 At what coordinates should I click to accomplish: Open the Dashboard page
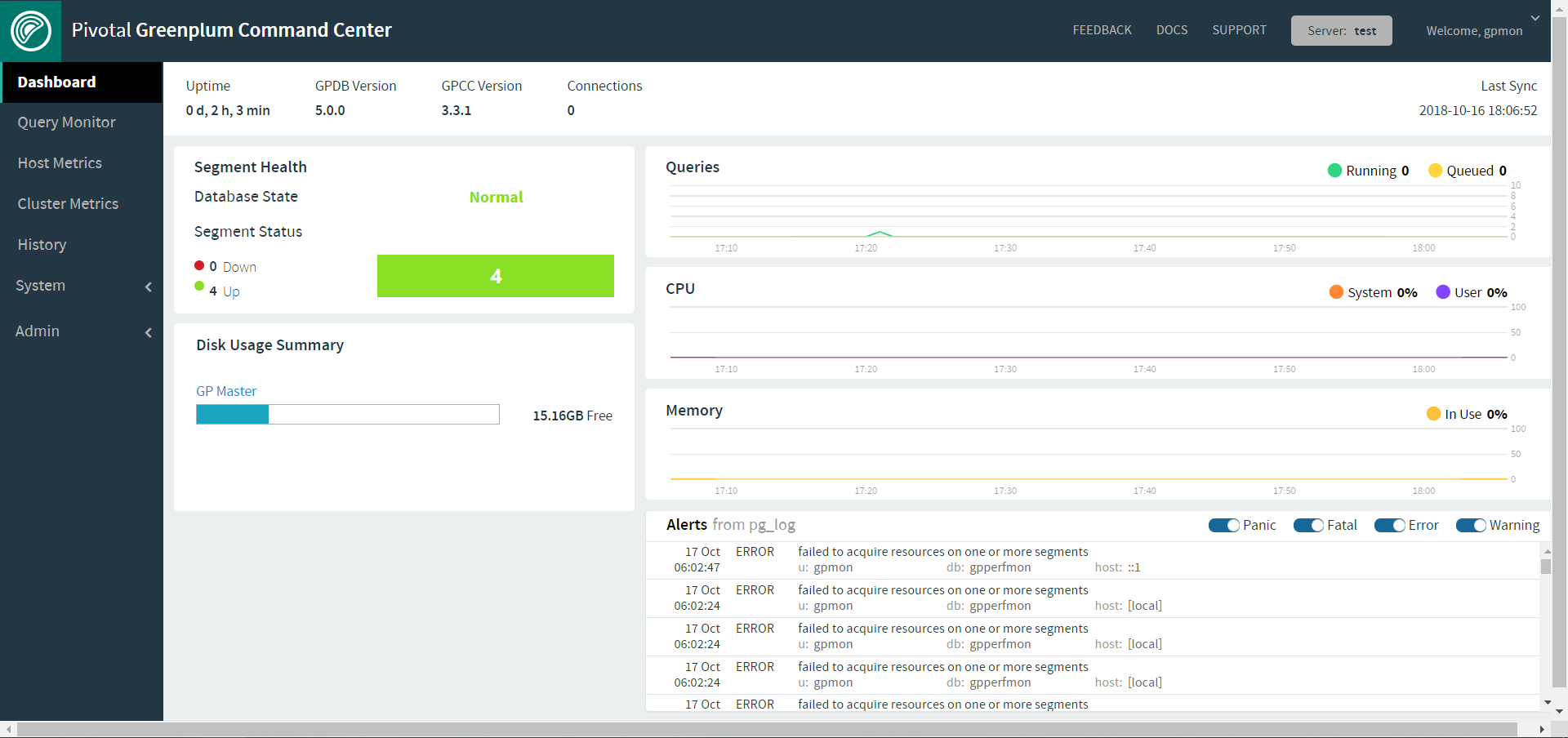coord(82,82)
